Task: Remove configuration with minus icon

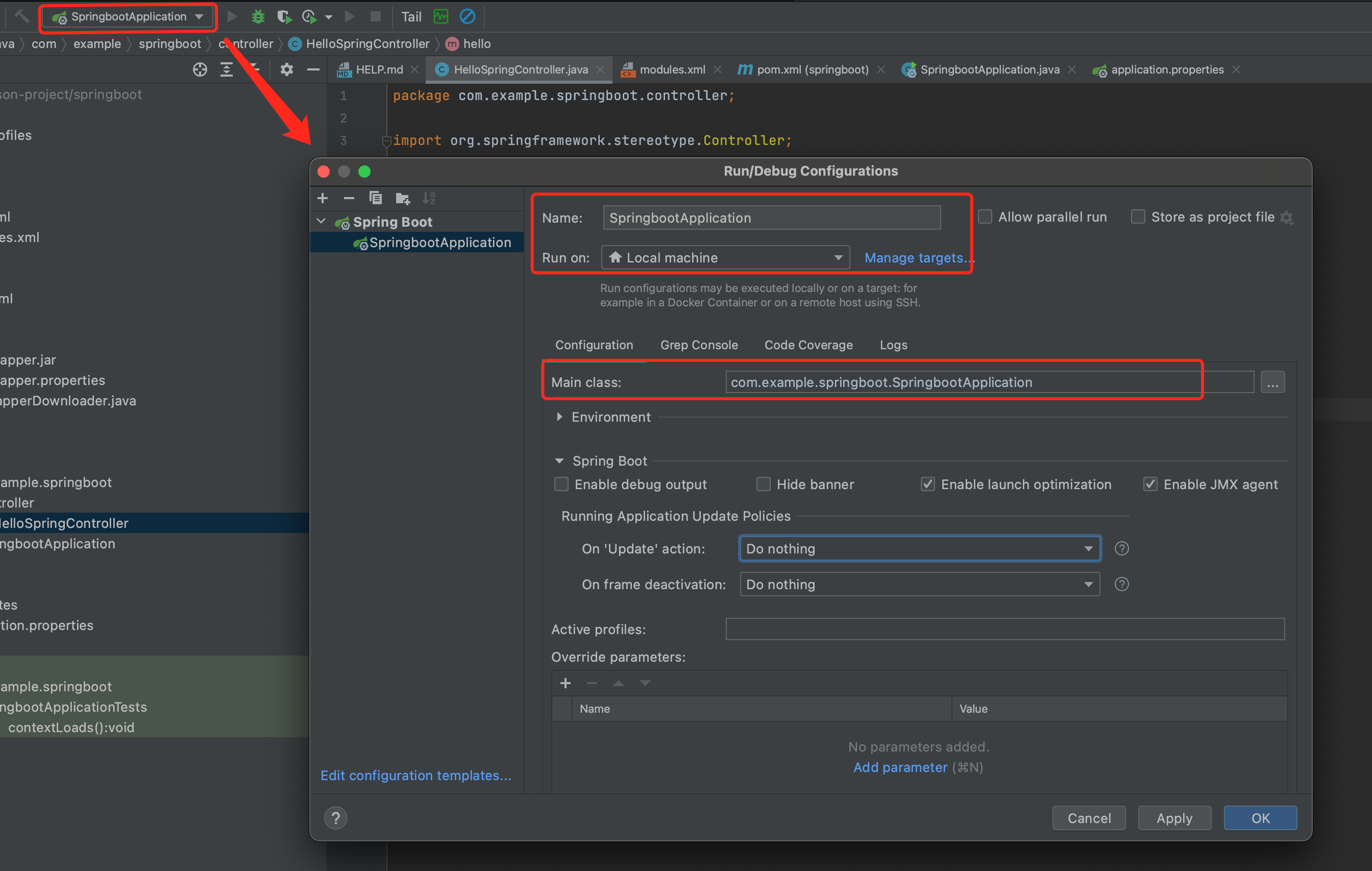Action: pos(349,199)
